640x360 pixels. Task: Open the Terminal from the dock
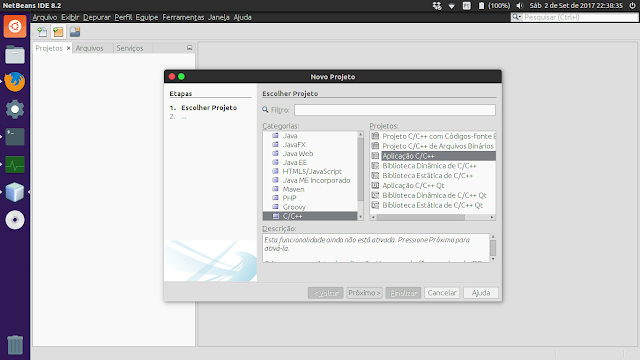[x=15, y=137]
